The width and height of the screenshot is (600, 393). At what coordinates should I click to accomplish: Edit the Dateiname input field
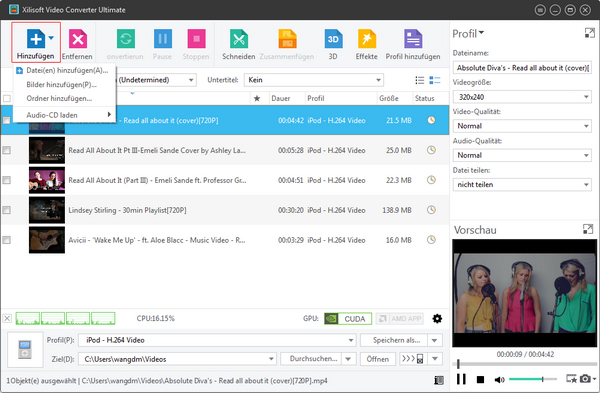(x=522, y=68)
